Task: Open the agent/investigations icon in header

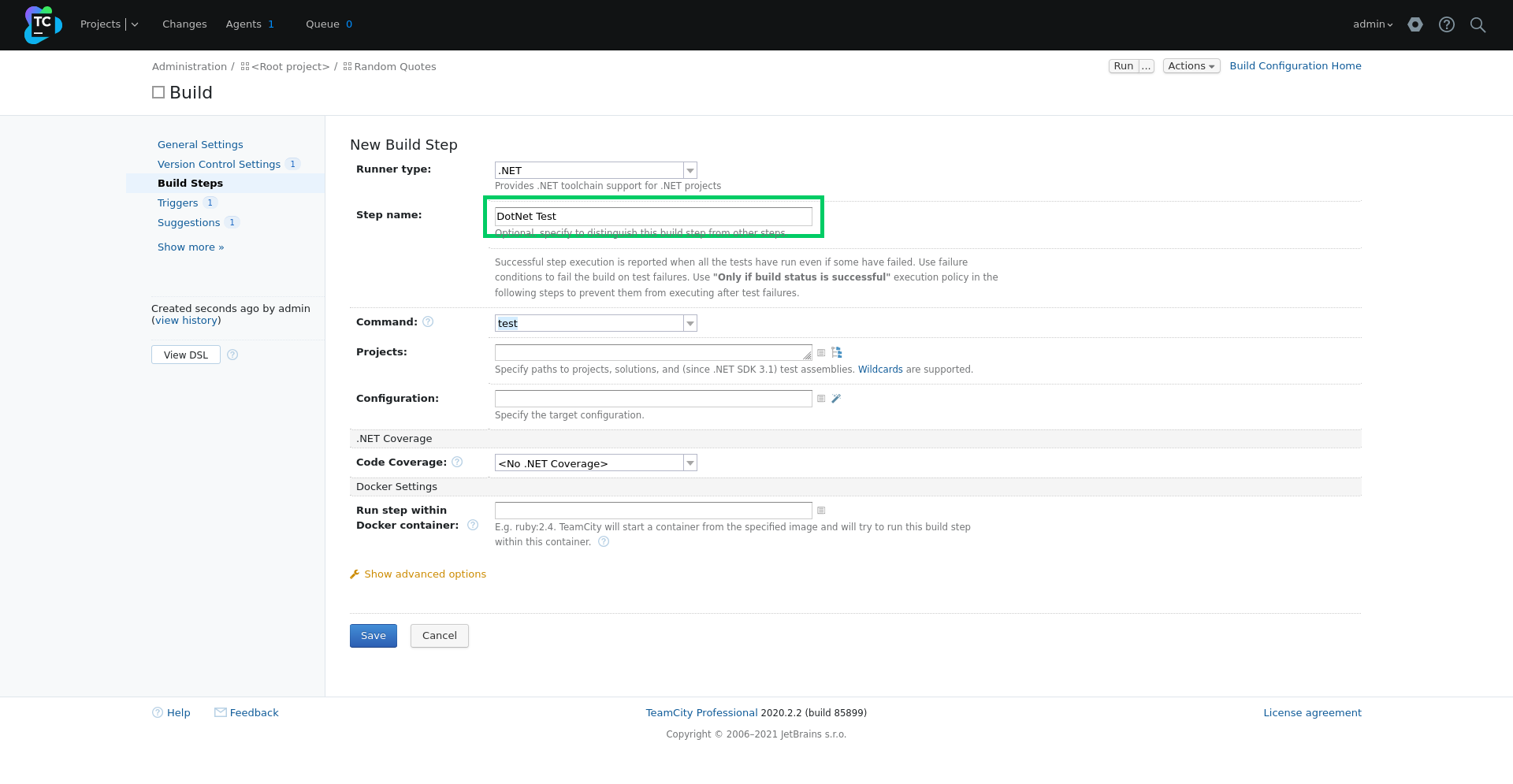Action: point(1415,24)
